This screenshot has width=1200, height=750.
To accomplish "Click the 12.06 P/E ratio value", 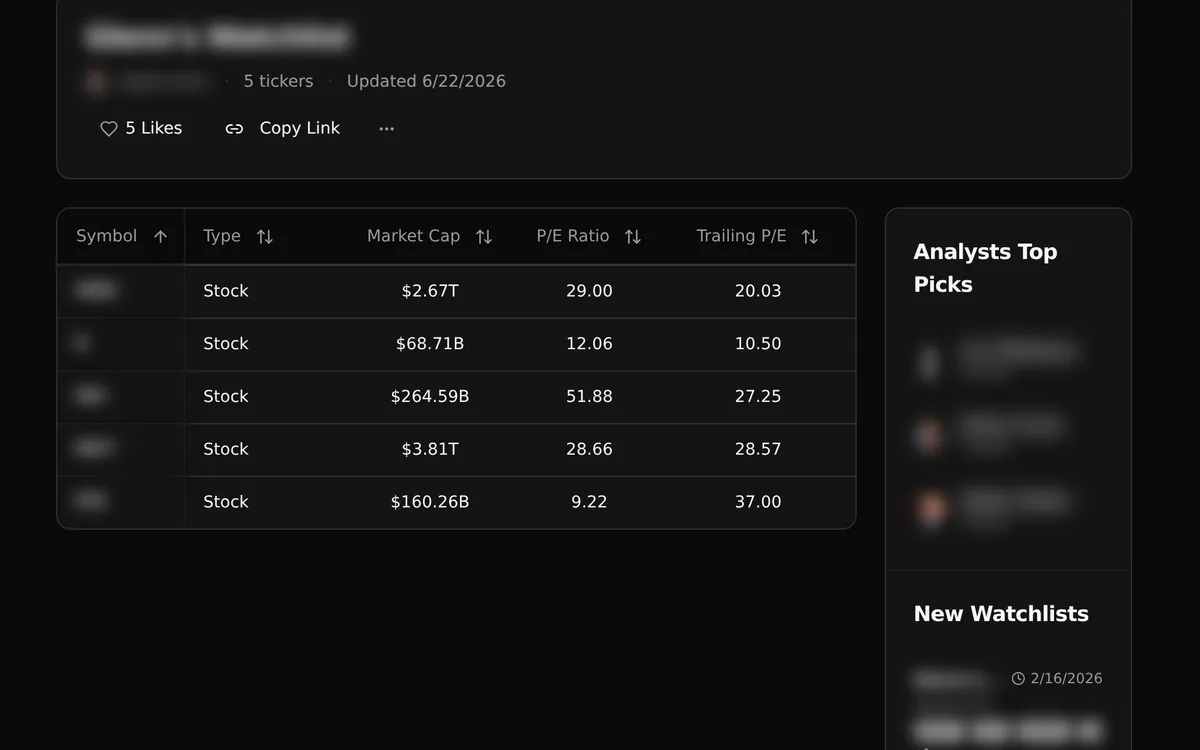I will (x=589, y=344).
